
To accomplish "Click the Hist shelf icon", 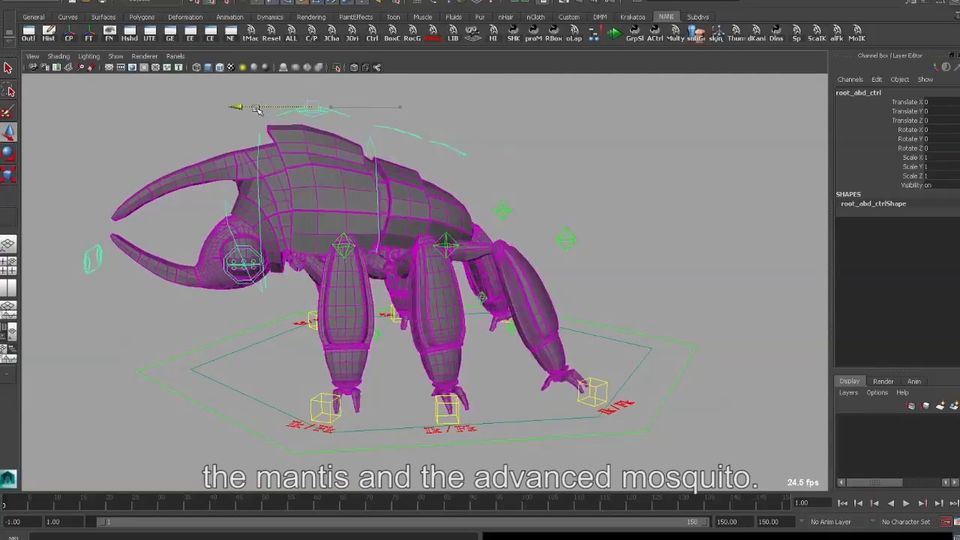I will pyautogui.click(x=49, y=33).
